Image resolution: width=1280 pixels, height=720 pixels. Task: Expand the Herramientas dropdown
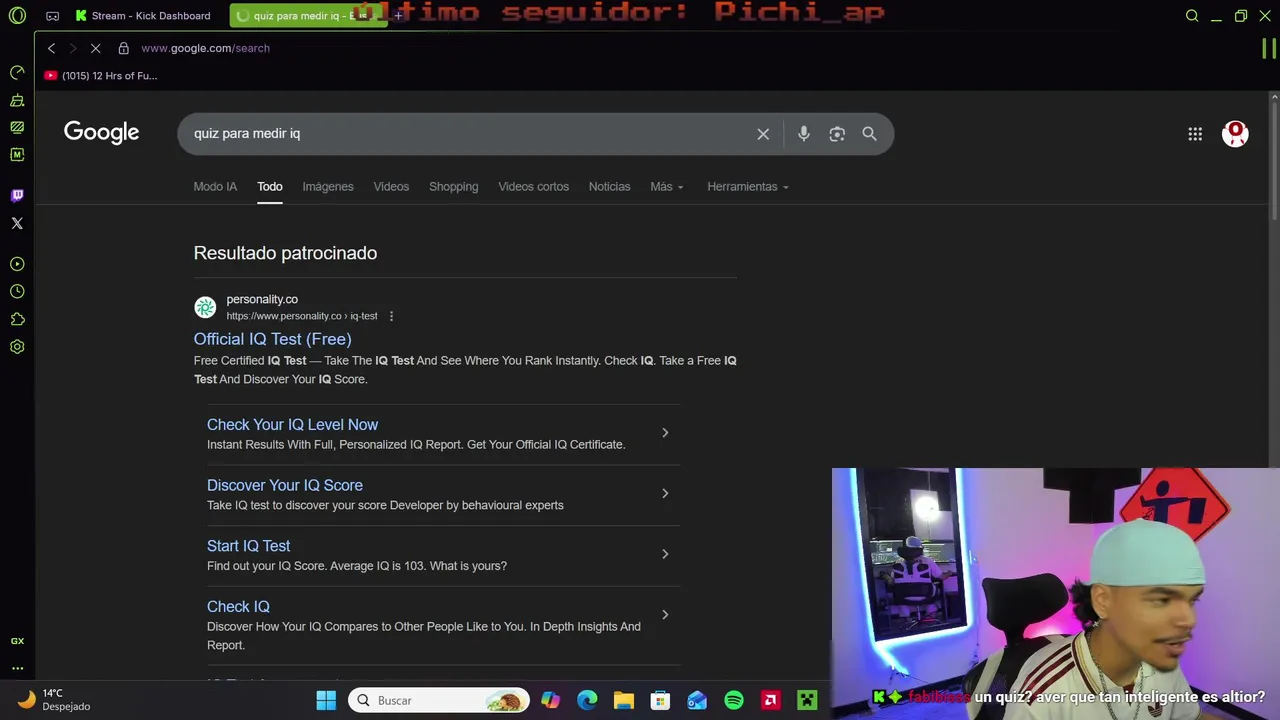[x=748, y=187]
